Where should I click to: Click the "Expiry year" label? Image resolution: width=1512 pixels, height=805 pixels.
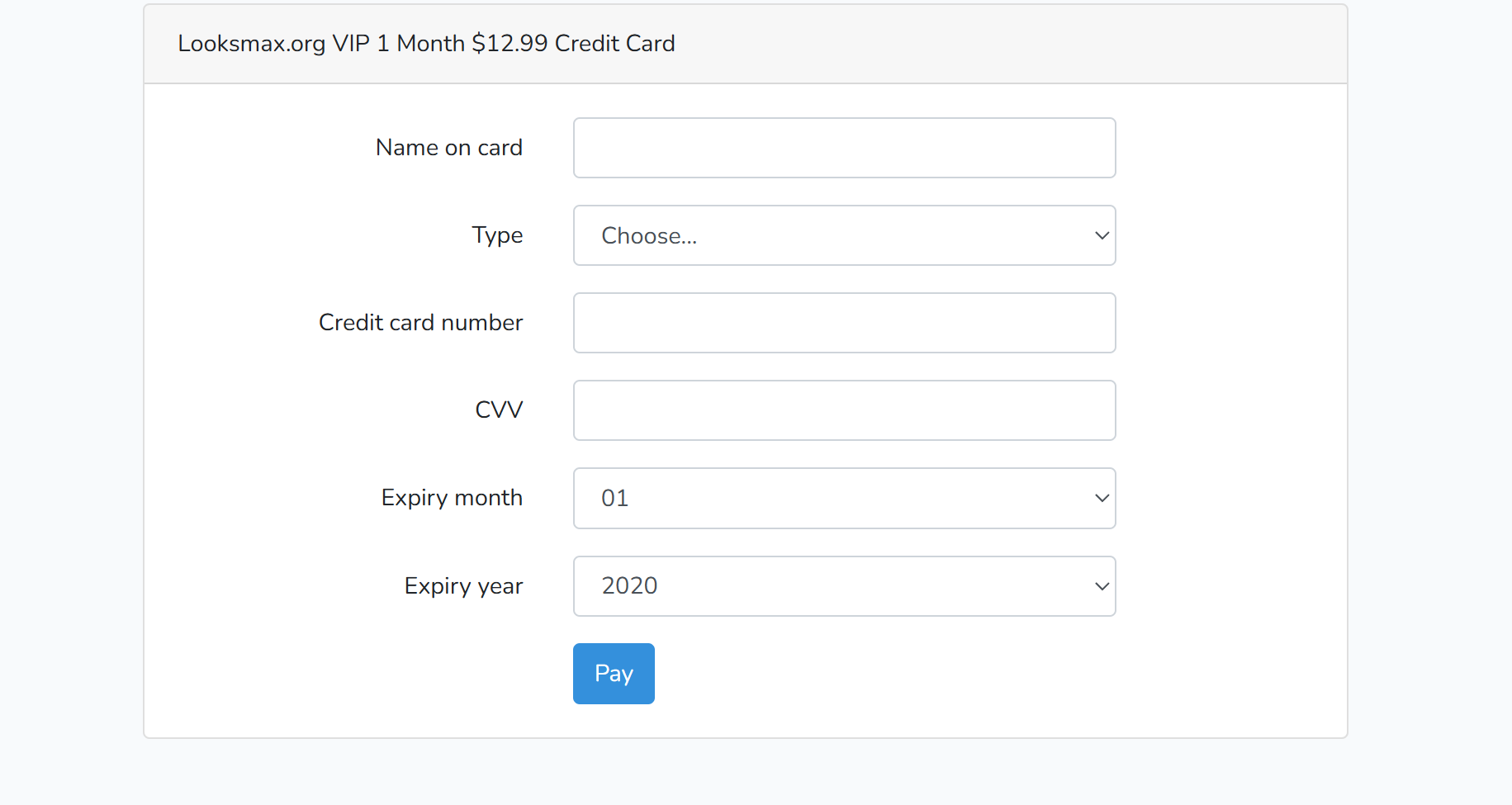[463, 586]
